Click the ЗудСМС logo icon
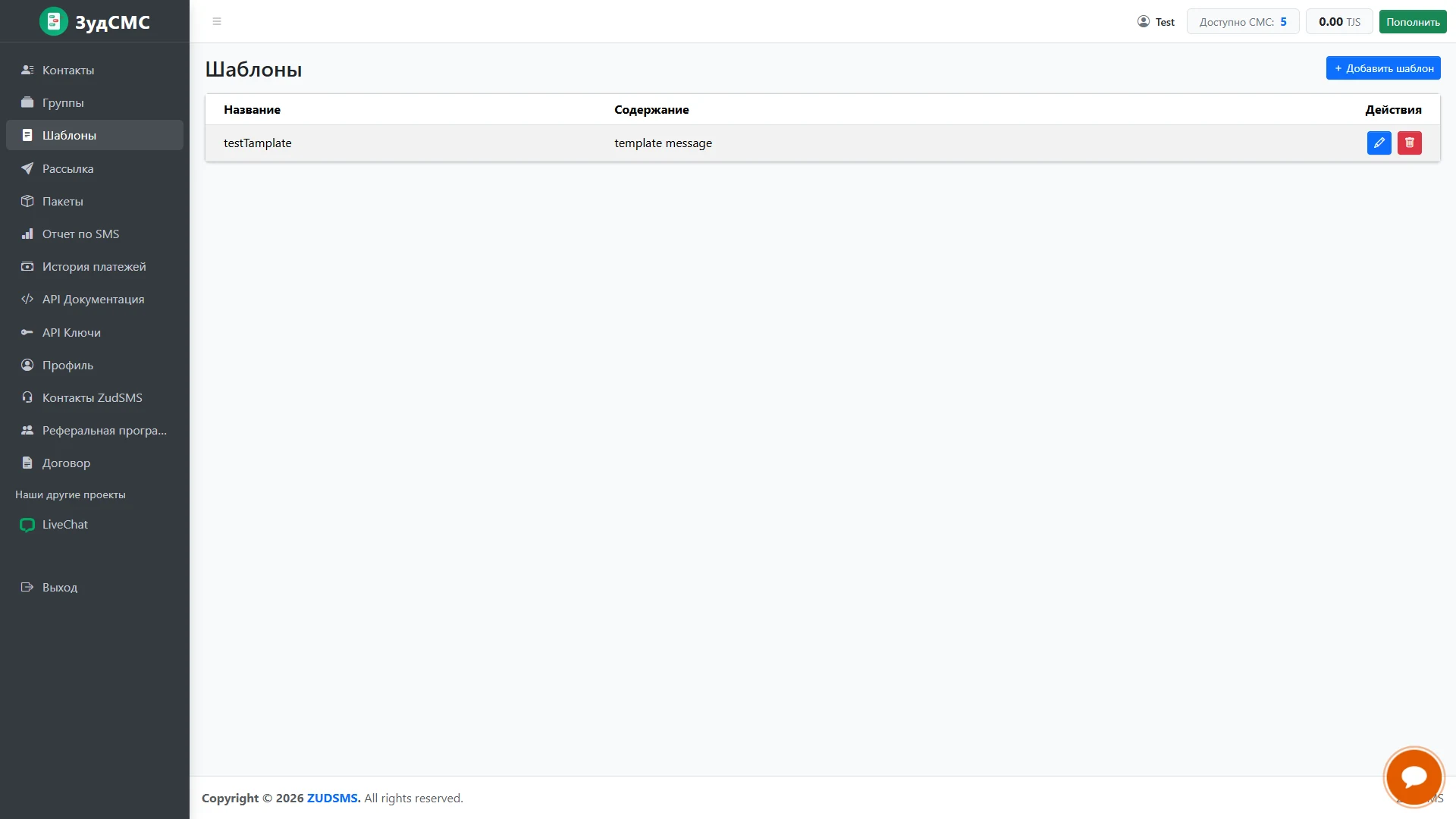1456x819 pixels. click(x=54, y=21)
